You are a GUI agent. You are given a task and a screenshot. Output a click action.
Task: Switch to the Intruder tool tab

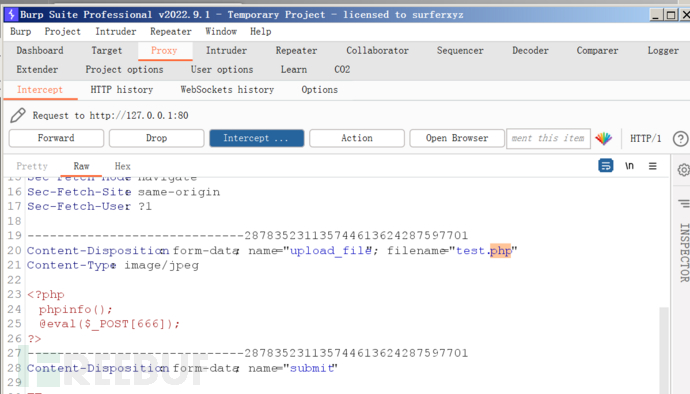coord(226,51)
